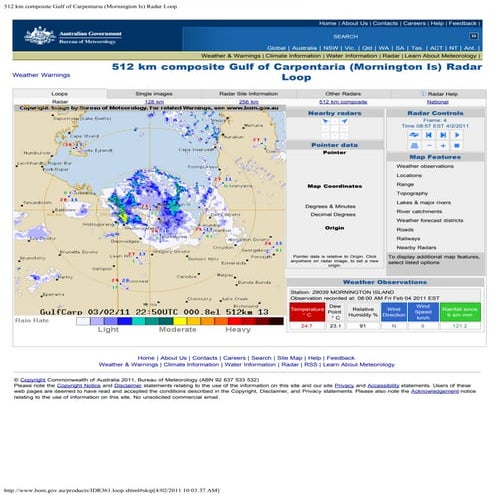The width and height of the screenshot is (495, 495).
Task: Select Qld in the state navigation
Action: [x=367, y=48]
